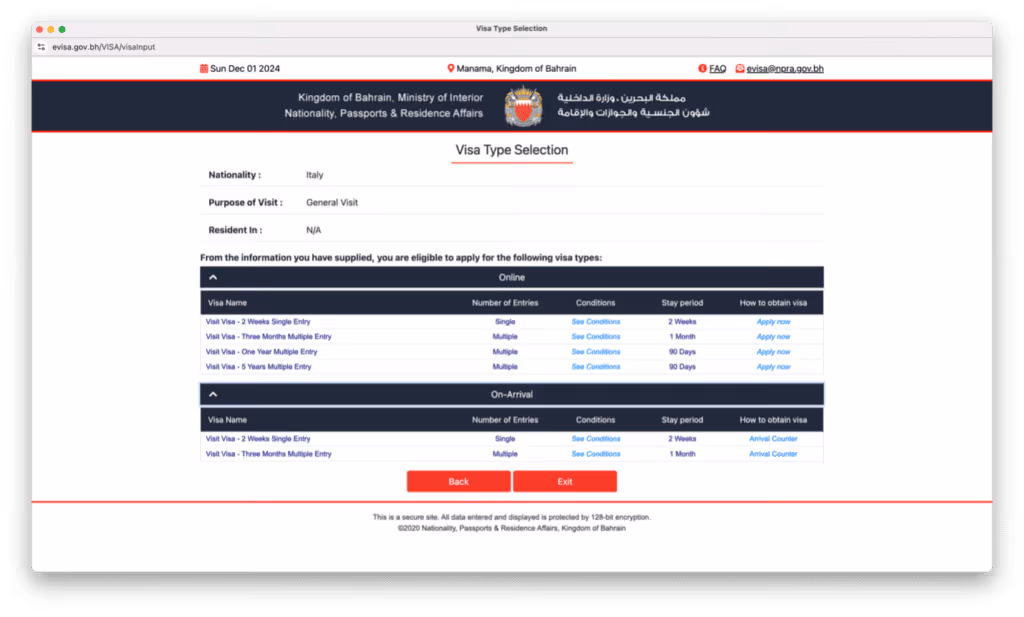Apply now for 5 Years Multiple Entry visa
The image size is (1024, 617).
click(773, 367)
